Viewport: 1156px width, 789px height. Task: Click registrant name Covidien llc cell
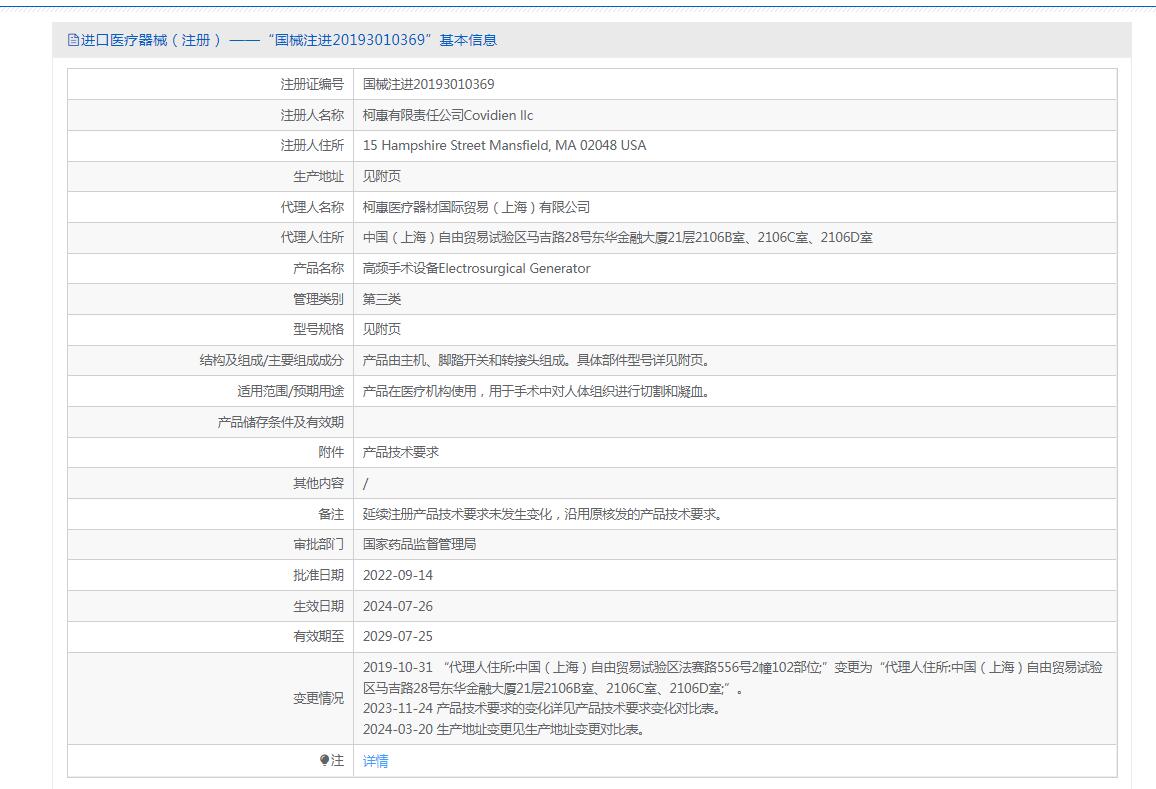[x=448, y=115]
